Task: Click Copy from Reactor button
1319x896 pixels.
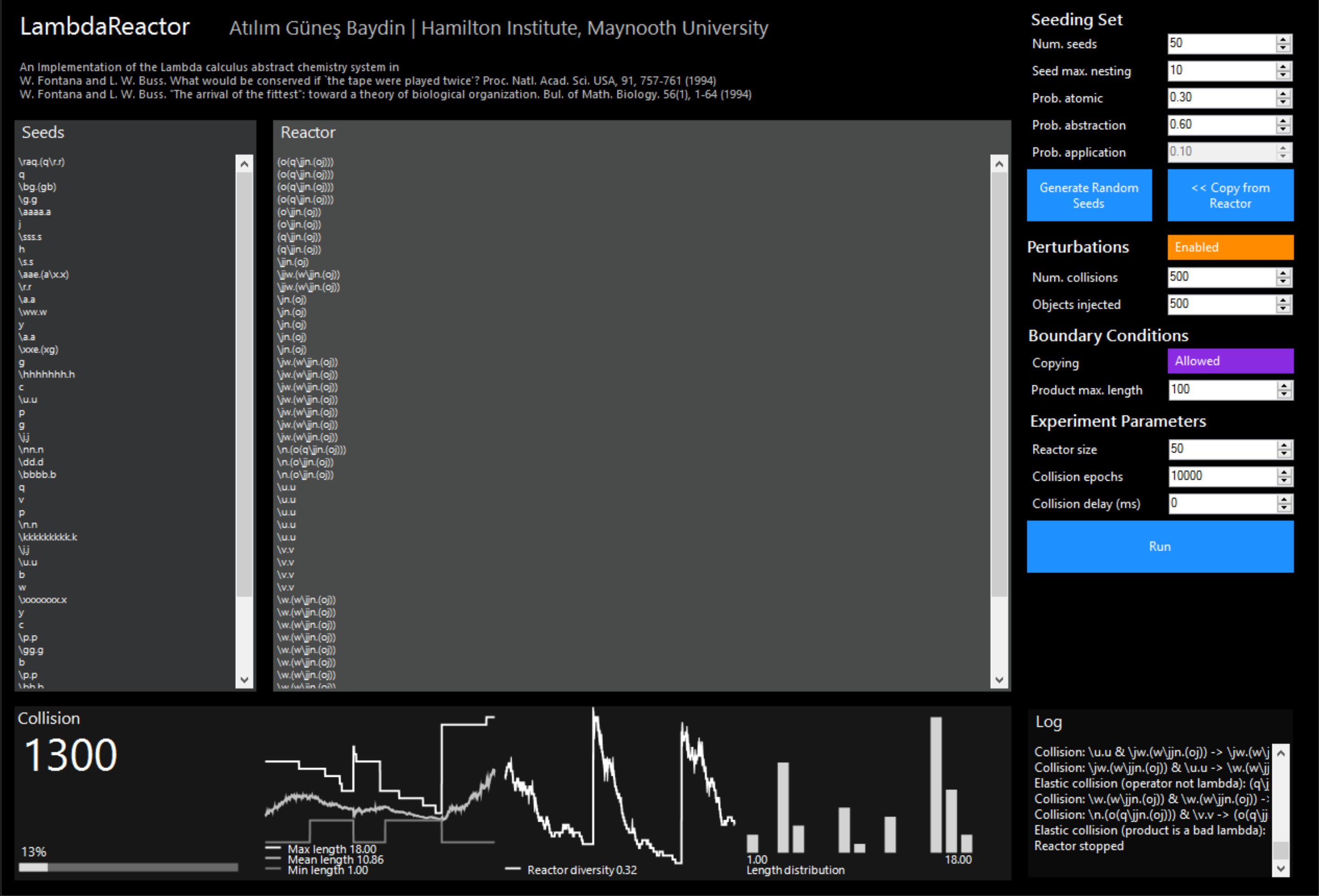Action: 1230,195
